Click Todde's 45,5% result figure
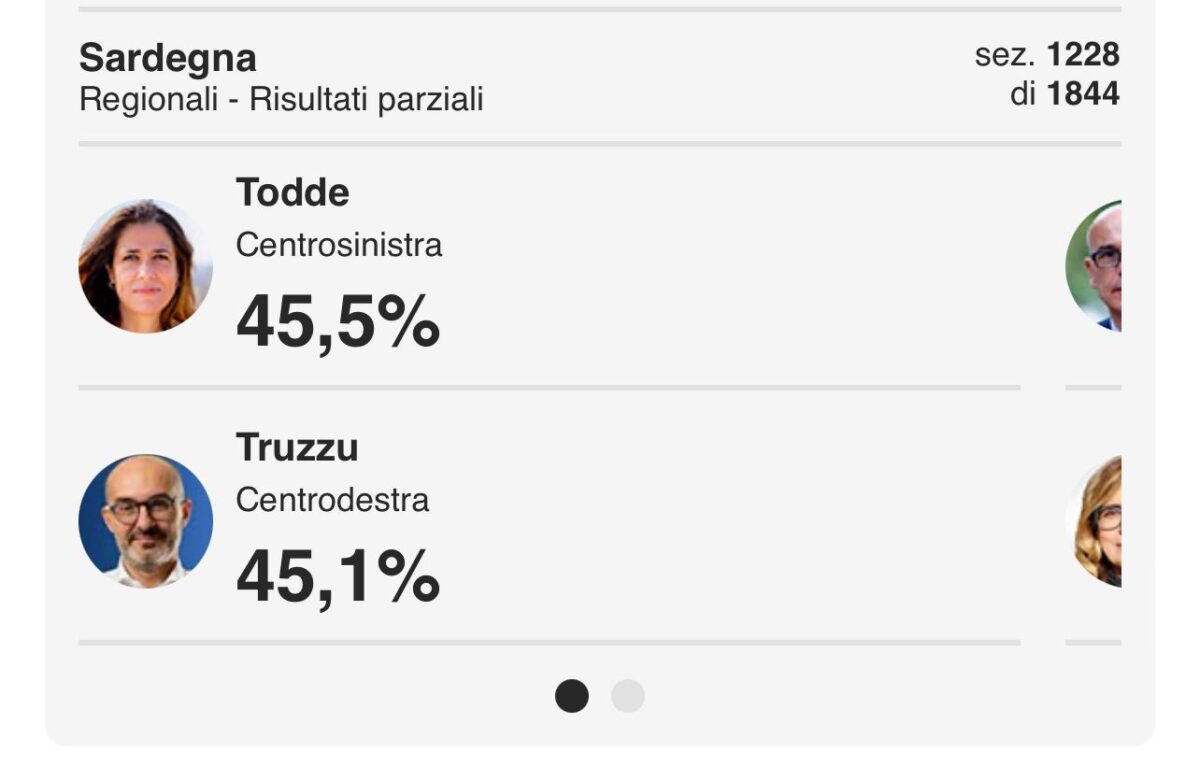Image resolution: width=1200 pixels, height=767 pixels. pyautogui.click(x=338, y=322)
